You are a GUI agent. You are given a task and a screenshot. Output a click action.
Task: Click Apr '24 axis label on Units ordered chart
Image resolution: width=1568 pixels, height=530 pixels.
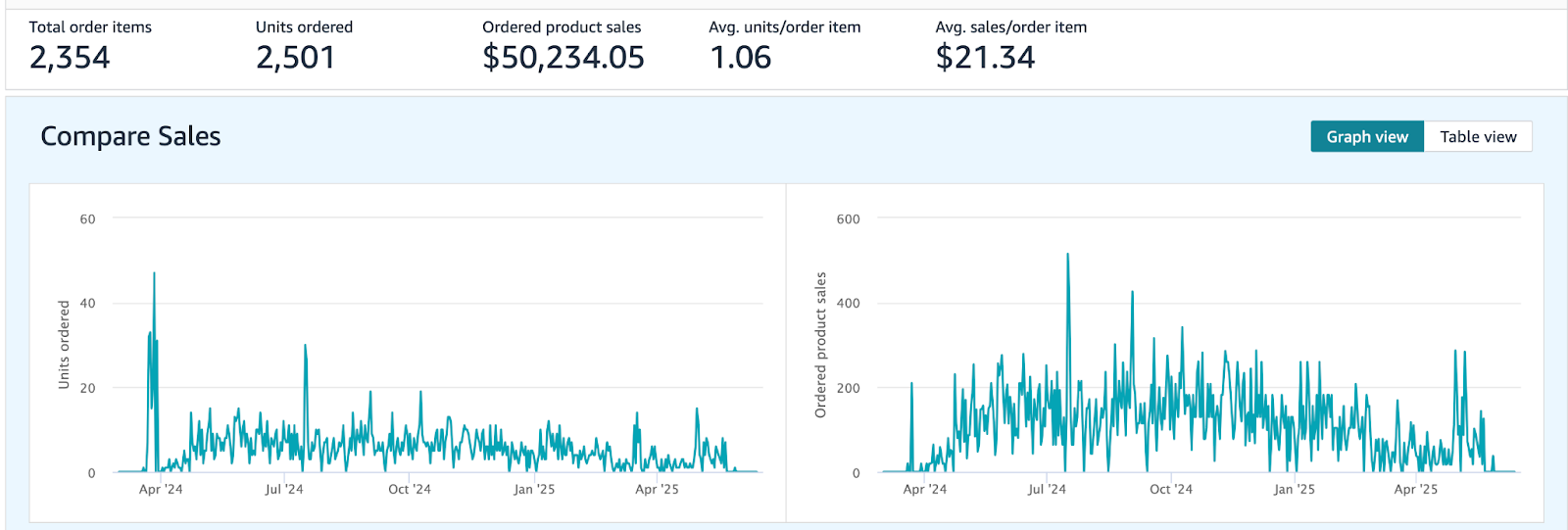tap(161, 489)
